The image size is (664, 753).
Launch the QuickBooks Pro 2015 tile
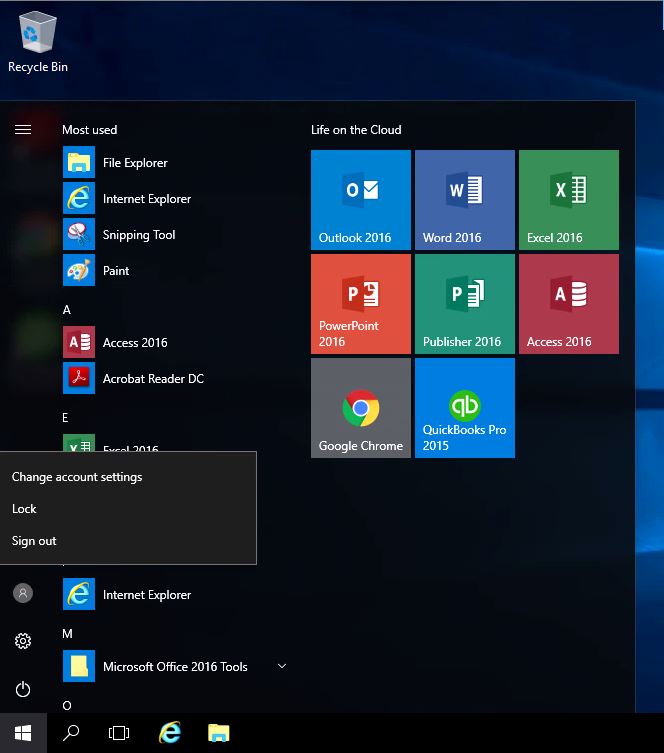(465, 408)
